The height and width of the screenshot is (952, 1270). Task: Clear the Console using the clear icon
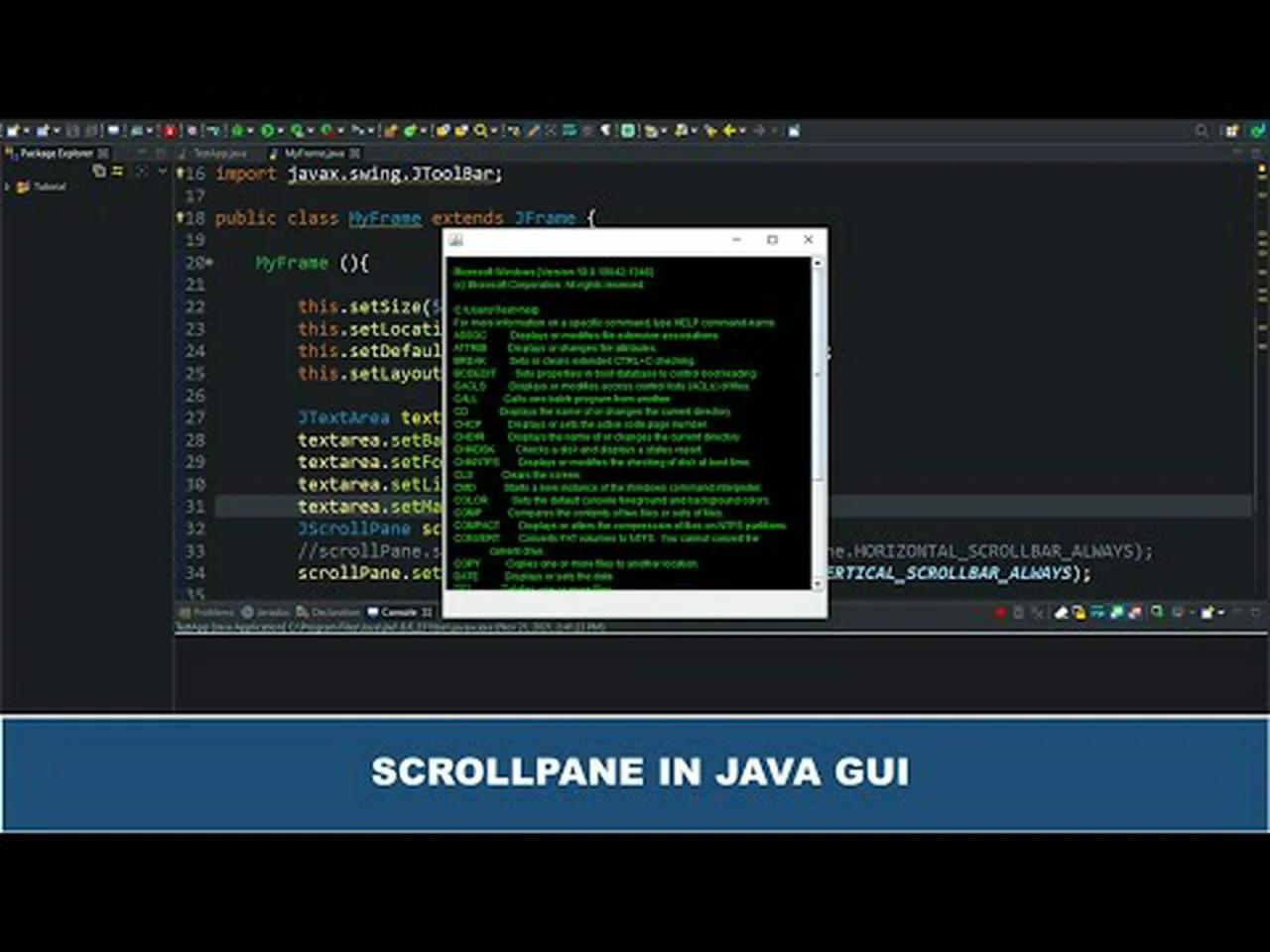pyautogui.click(x=1064, y=612)
